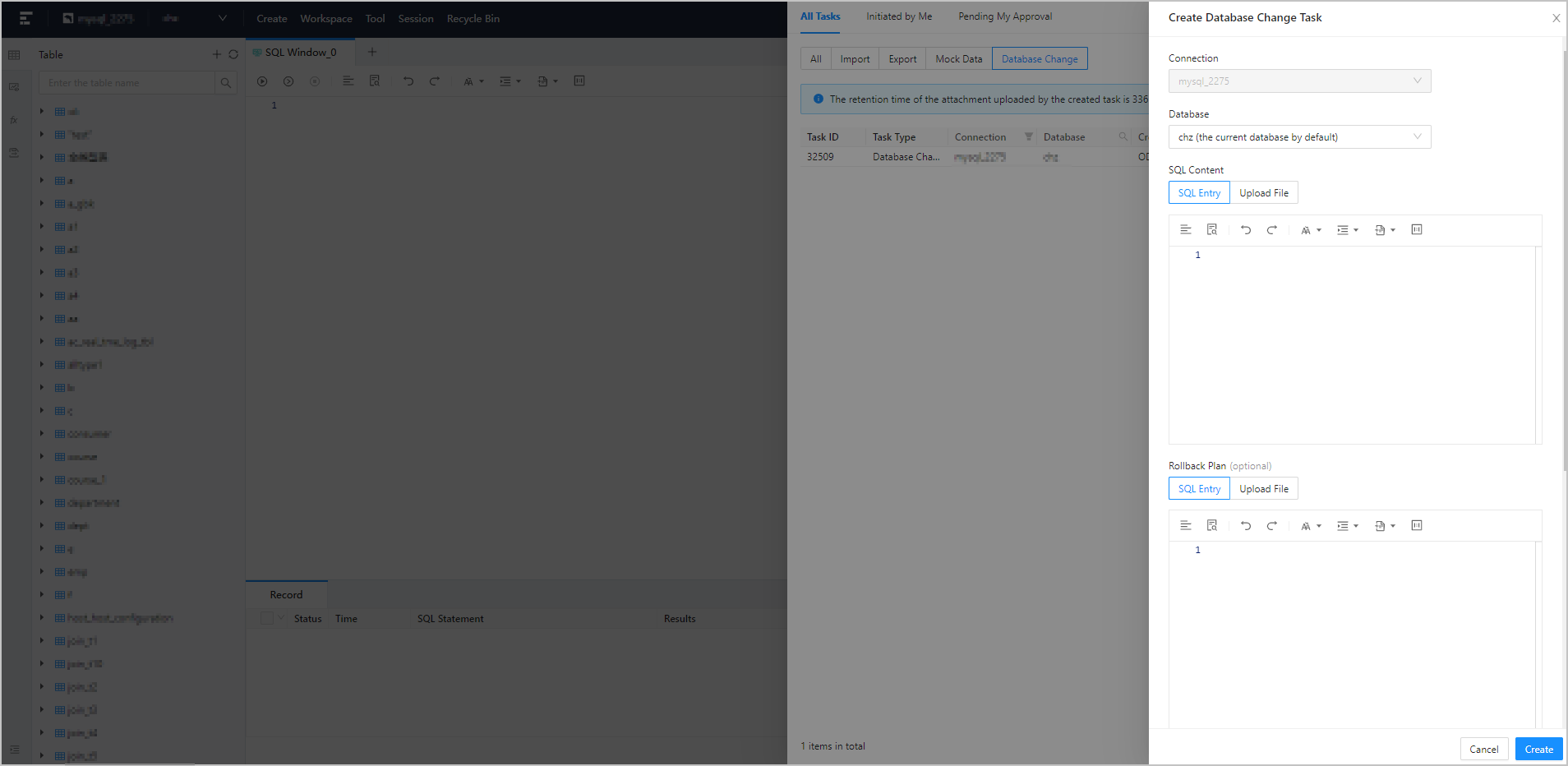Open the disabled Connection dropdown

1299,81
